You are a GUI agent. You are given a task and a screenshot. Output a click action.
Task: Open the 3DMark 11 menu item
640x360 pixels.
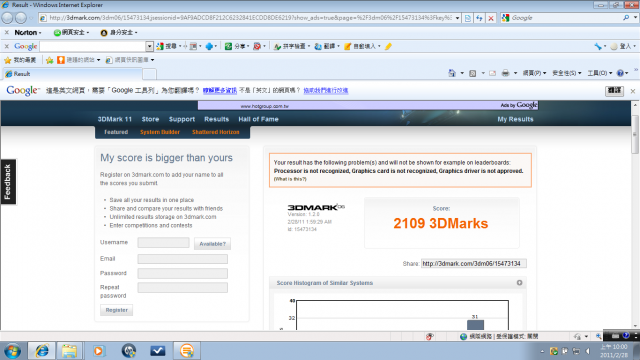(x=115, y=119)
